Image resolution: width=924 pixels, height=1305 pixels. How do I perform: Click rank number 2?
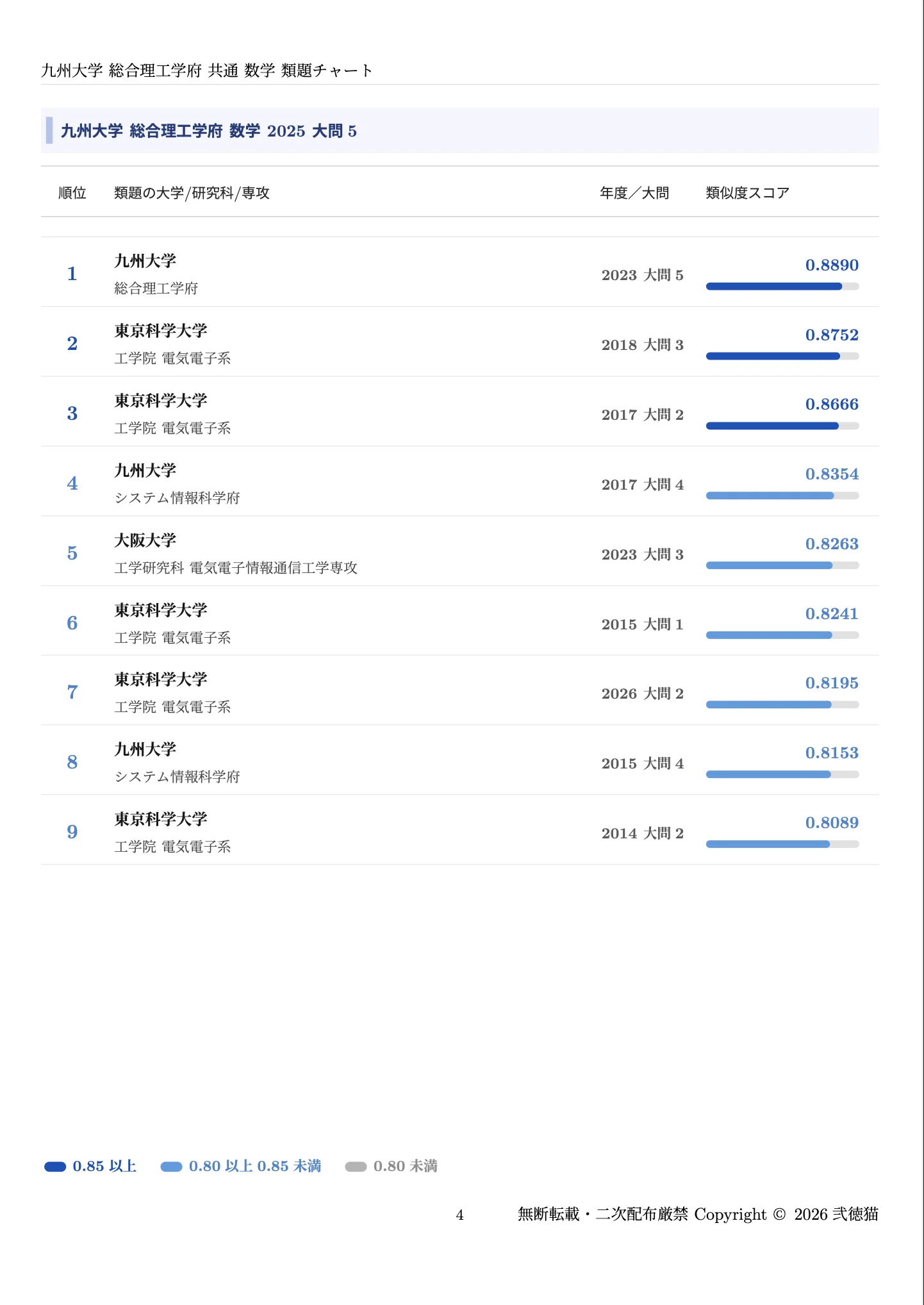[x=72, y=344]
